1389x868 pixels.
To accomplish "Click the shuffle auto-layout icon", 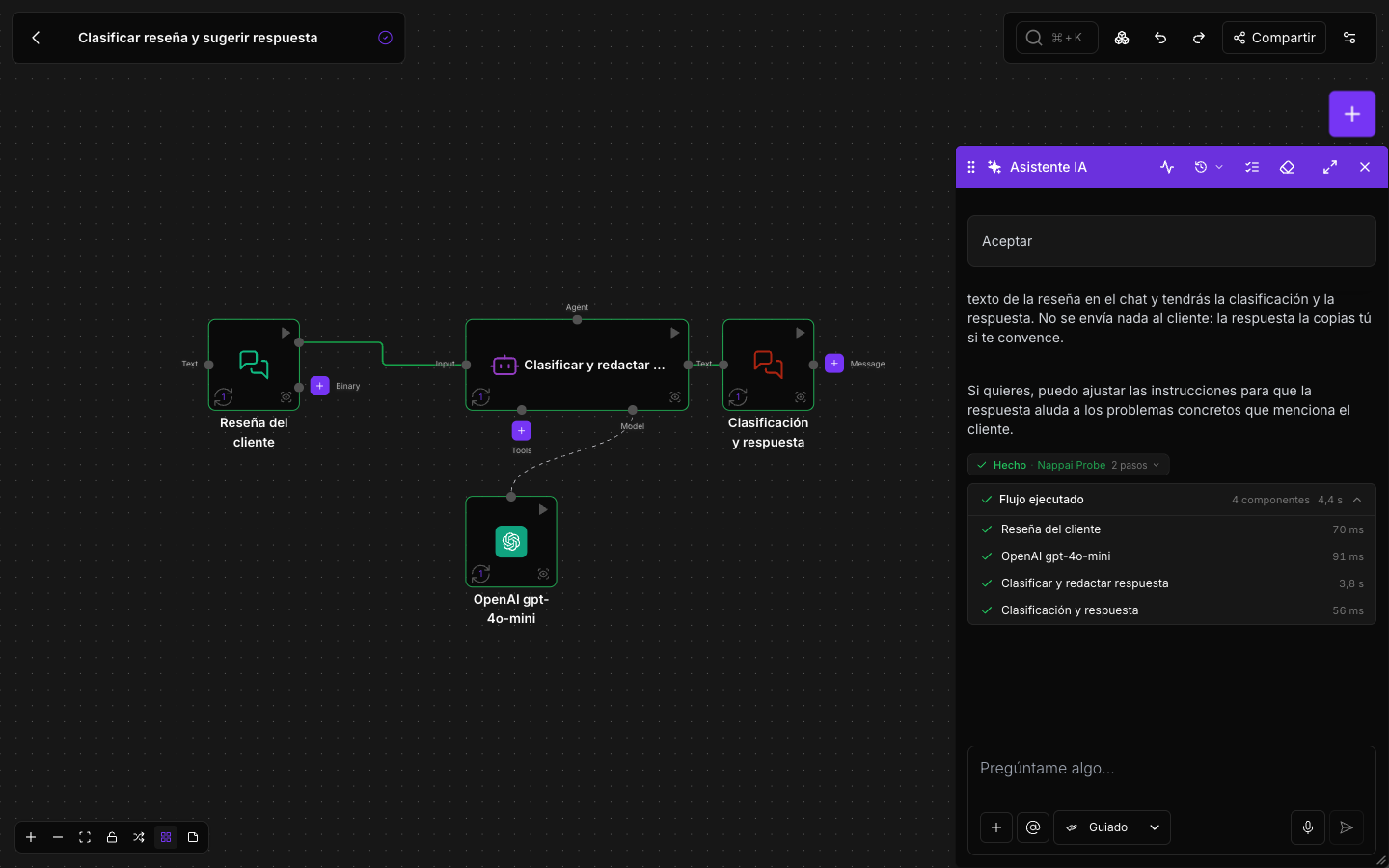I will 139,837.
